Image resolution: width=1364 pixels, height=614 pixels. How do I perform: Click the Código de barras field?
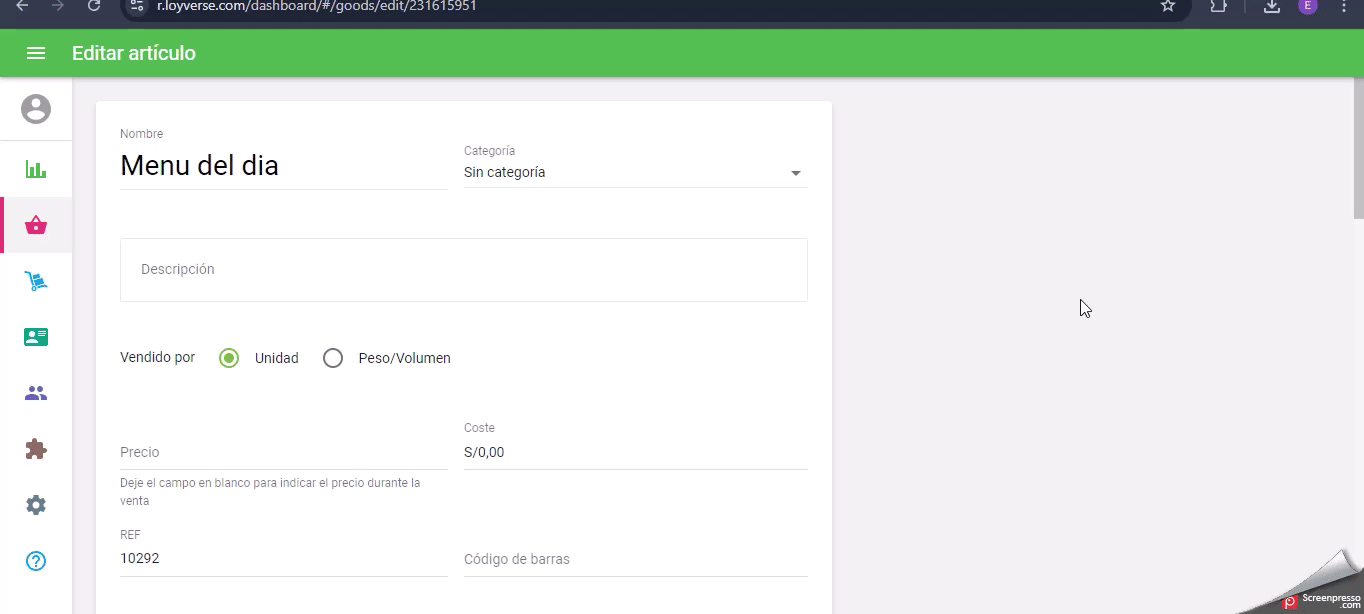tap(635, 559)
